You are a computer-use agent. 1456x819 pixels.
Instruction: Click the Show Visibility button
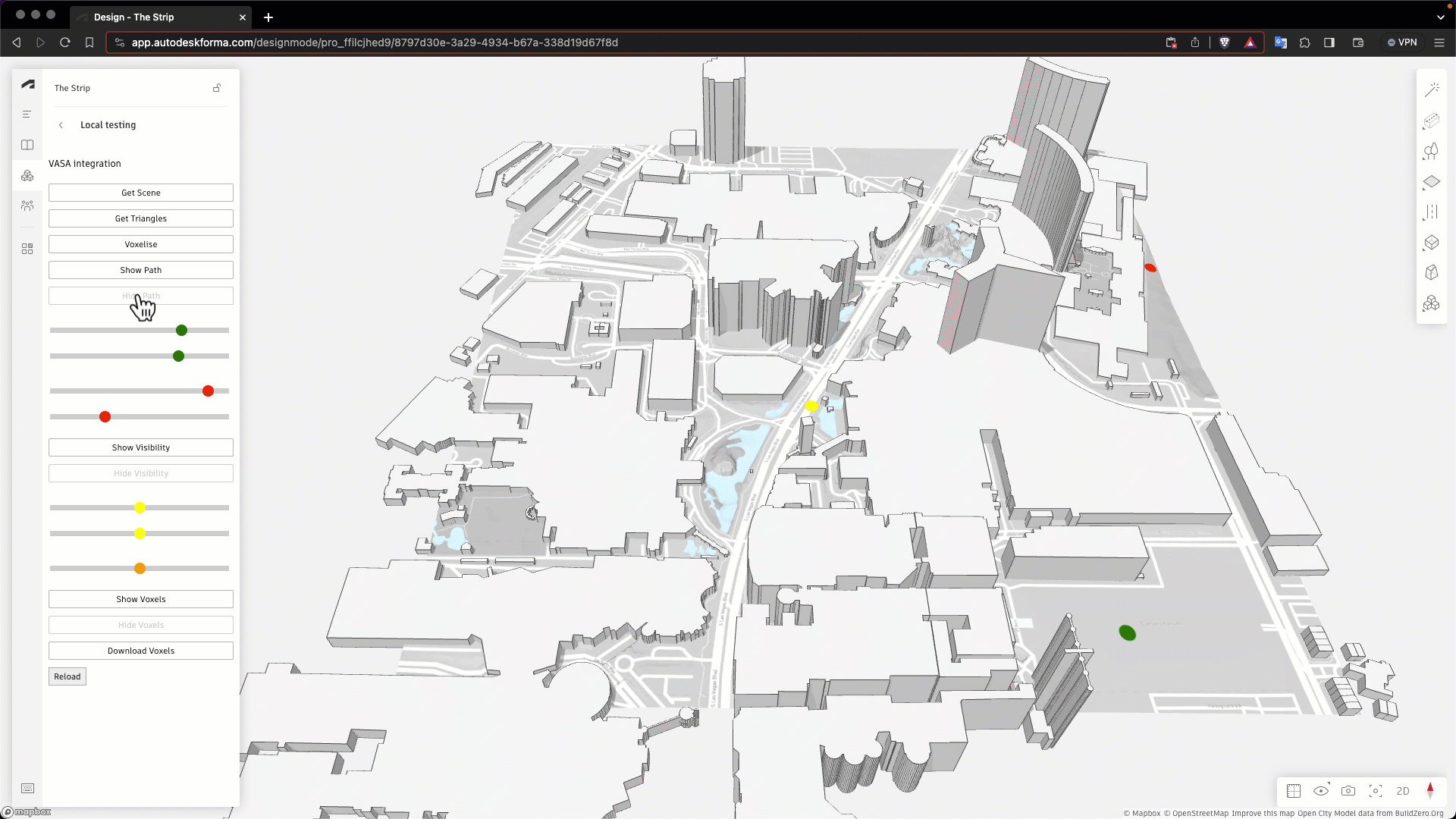pos(140,447)
